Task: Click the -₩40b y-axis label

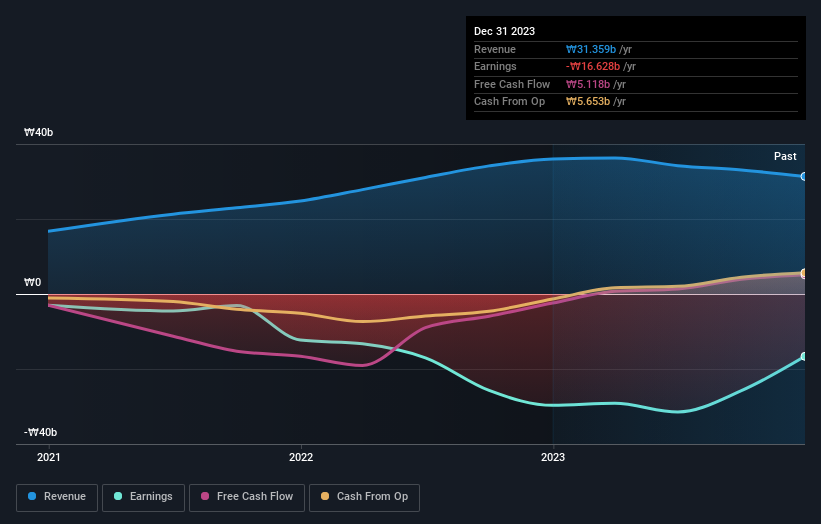Action: [x=40, y=432]
